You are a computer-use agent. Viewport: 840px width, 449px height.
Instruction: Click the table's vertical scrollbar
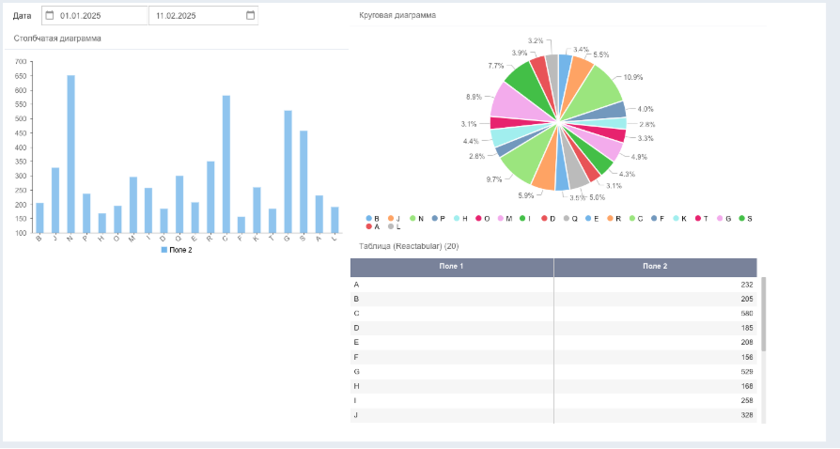764,314
